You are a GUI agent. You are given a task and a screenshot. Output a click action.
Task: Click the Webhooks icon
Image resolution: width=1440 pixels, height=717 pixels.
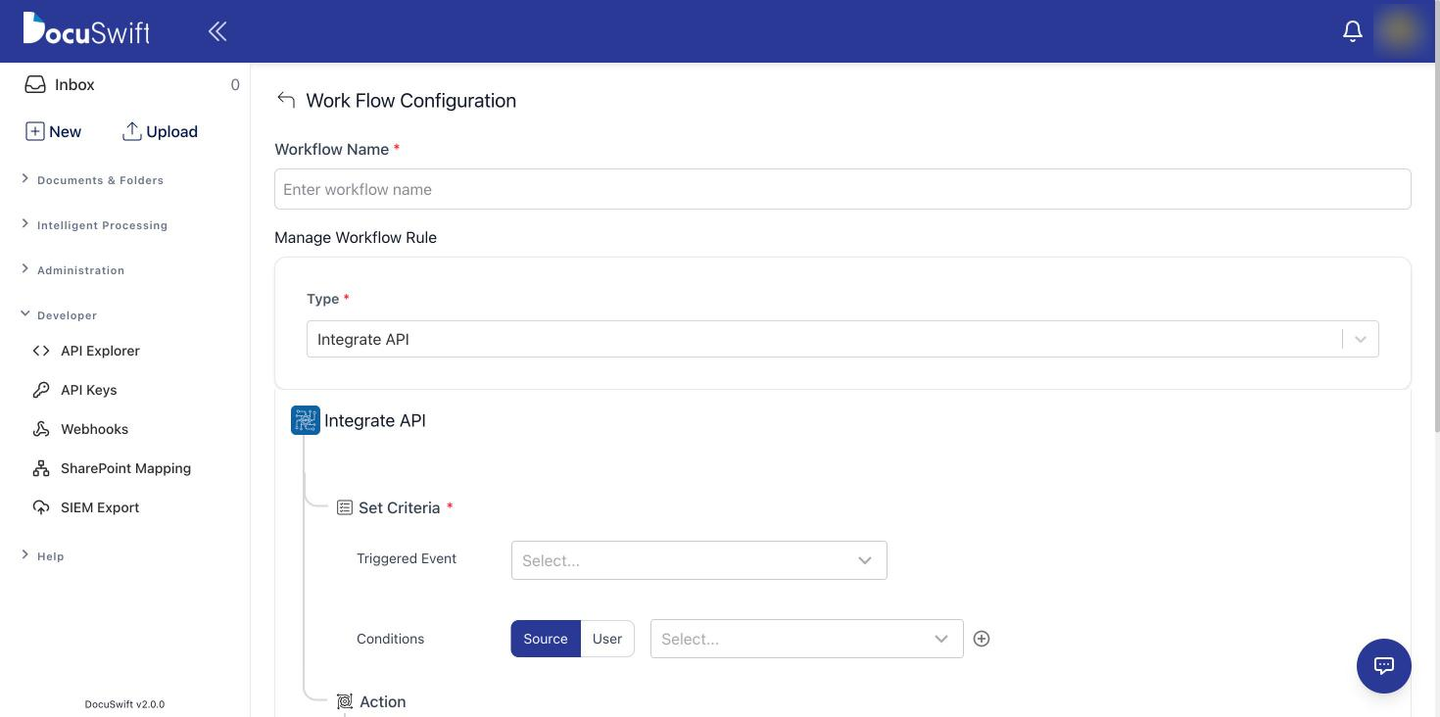41,429
